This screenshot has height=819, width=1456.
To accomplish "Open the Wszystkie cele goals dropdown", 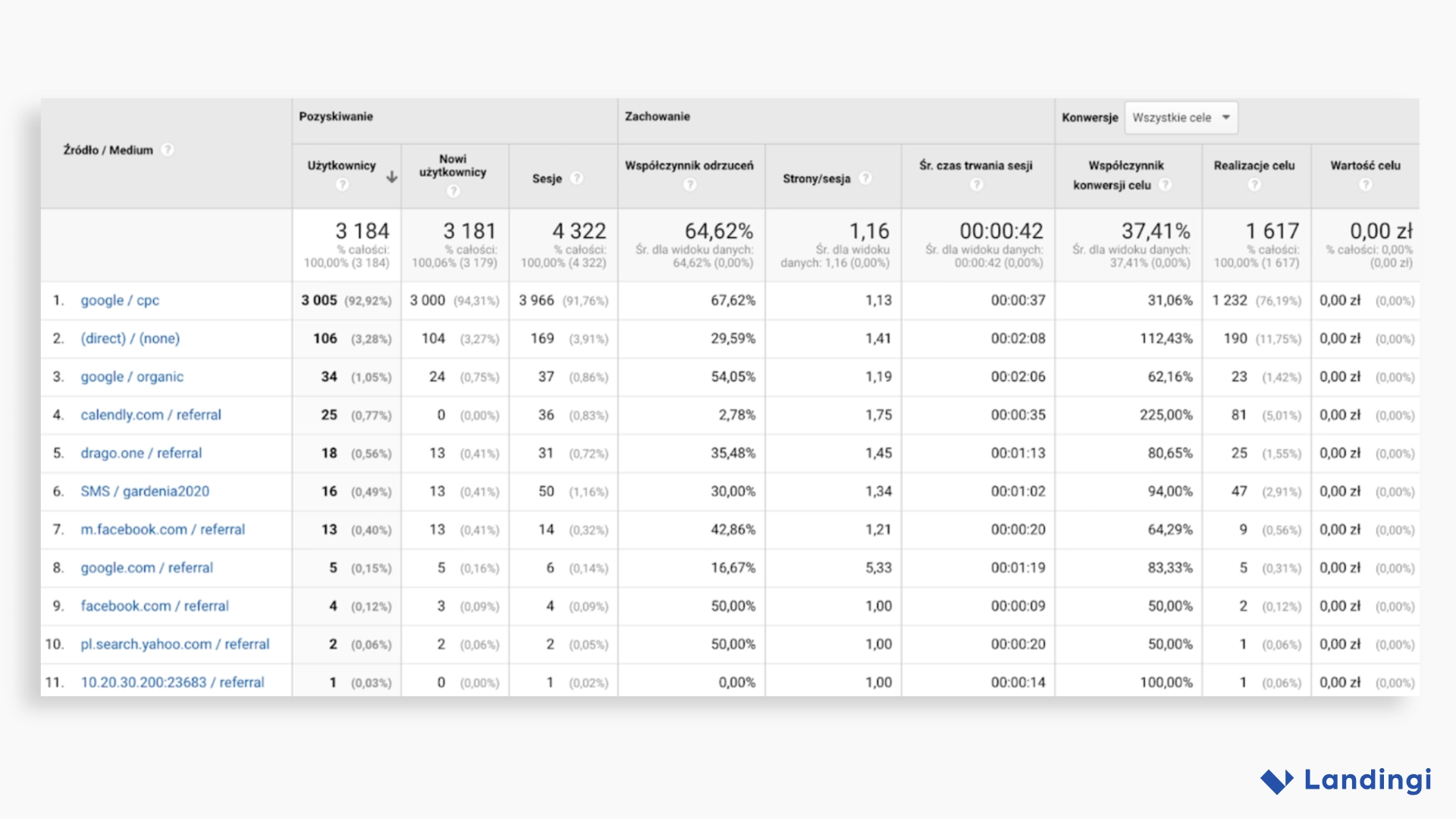I will click(1180, 118).
